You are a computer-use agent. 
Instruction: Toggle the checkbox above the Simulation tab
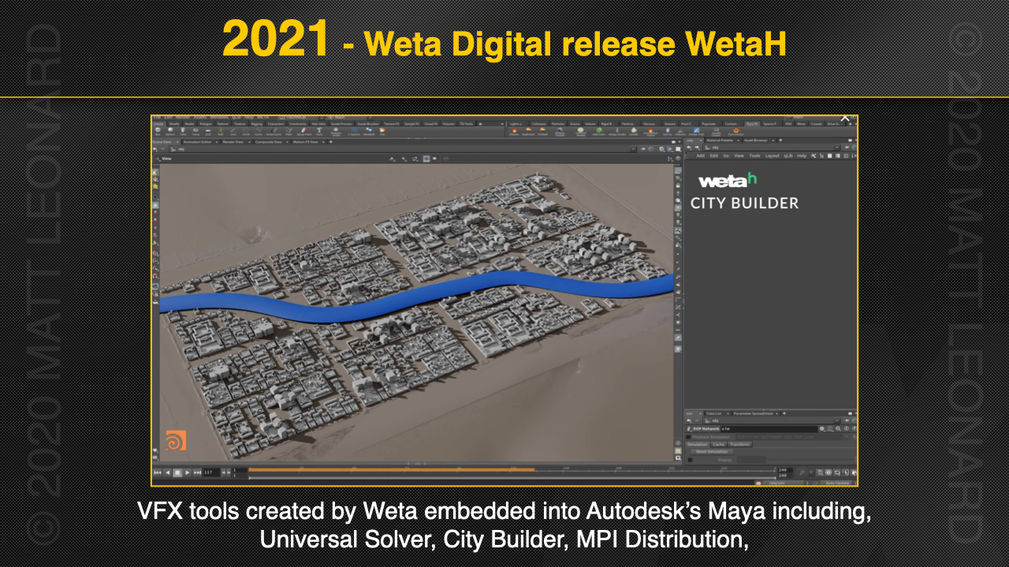[x=688, y=437]
